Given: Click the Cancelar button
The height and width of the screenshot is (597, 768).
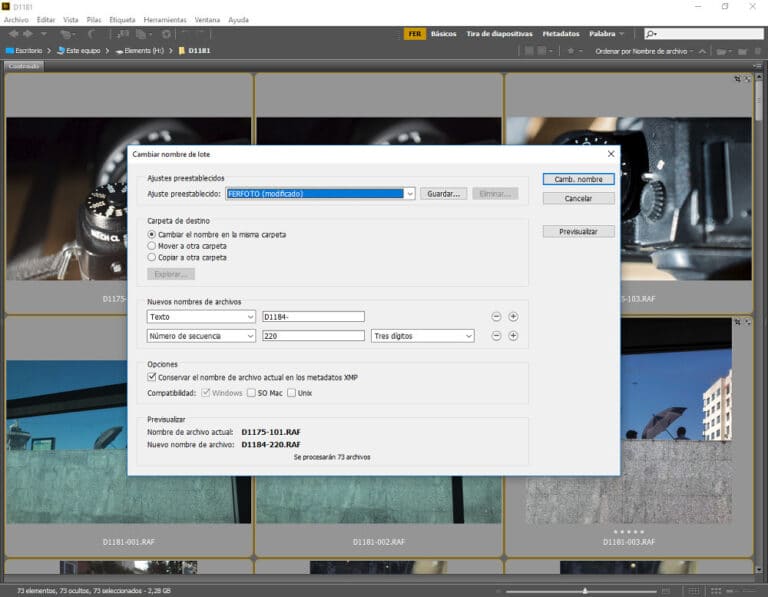Looking at the screenshot, I should point(578,198).
